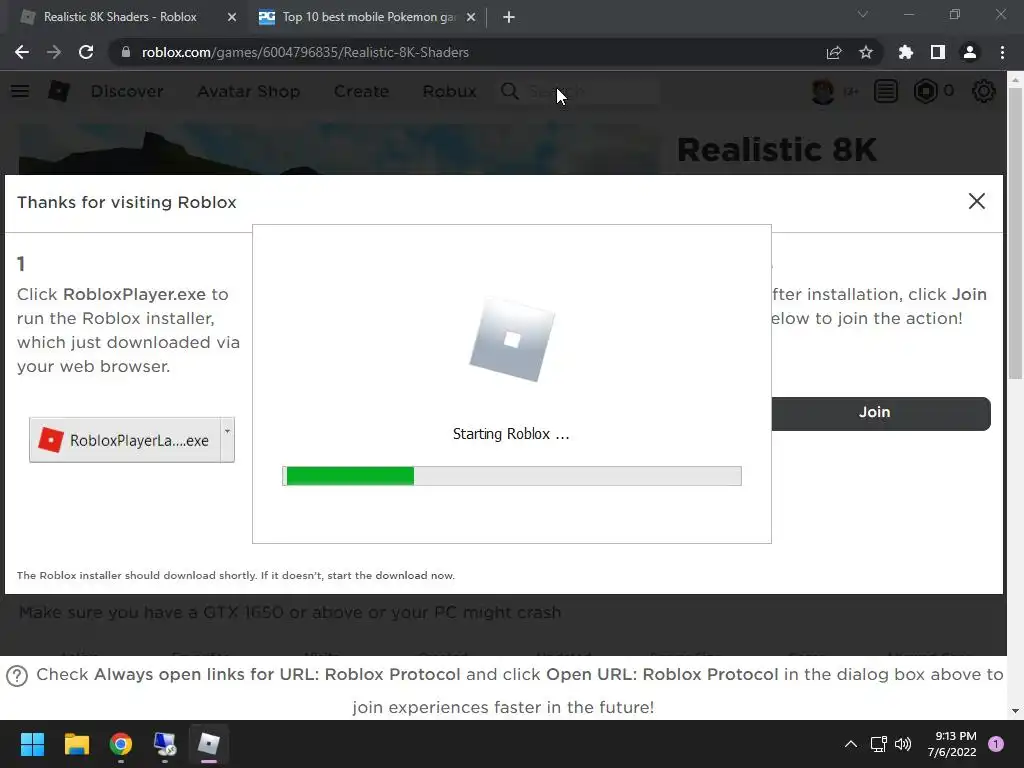Open the notification badge in the tray
The height and width of the screenshot is (768, 1024).
click(x=996, y=744)
